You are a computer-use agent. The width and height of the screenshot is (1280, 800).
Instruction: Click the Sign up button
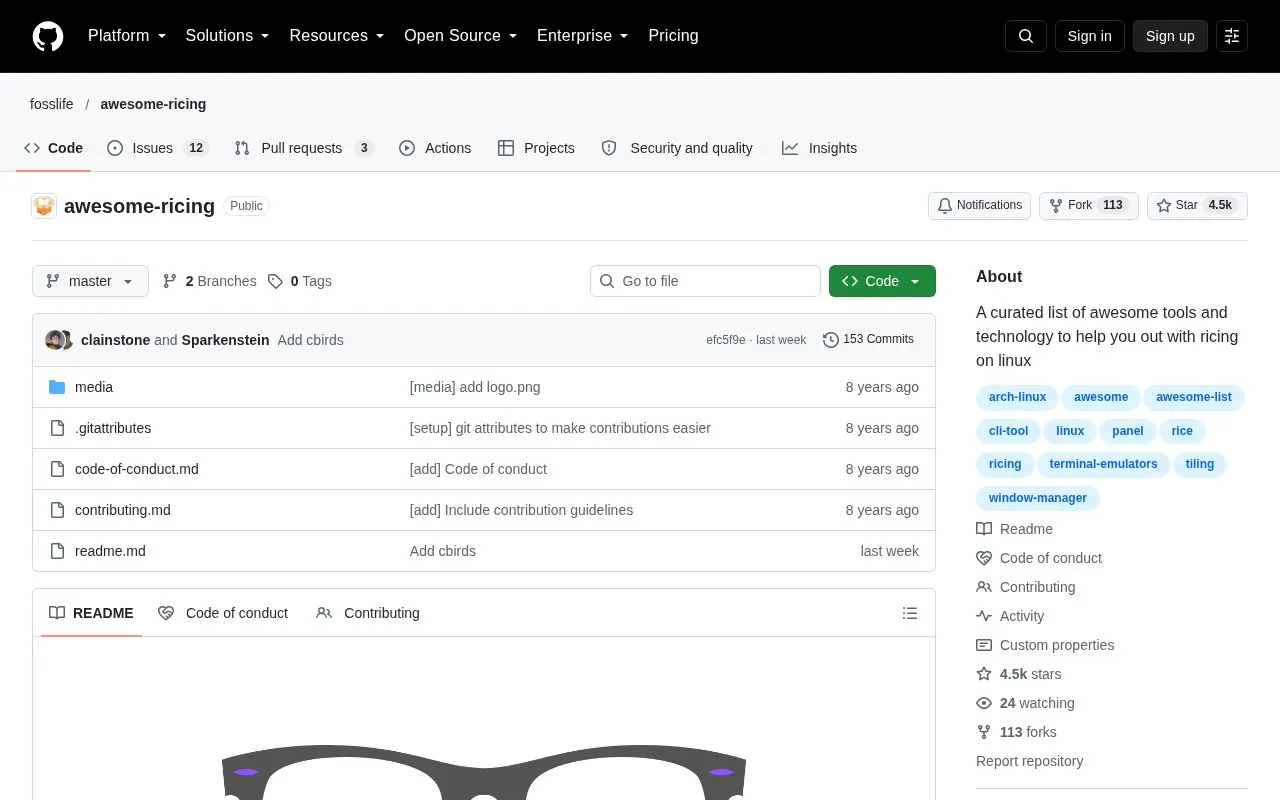1170,36
